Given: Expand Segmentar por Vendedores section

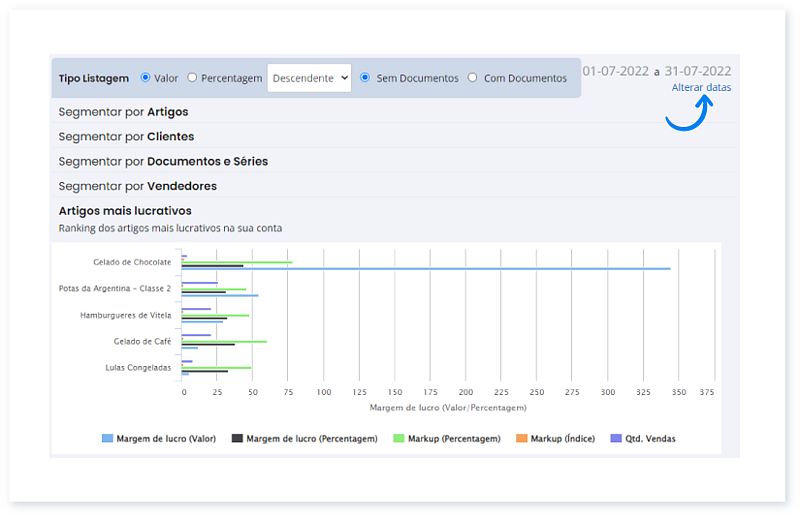Looking at the screenshot, I should pyautogui.click(x=137, y=186).
